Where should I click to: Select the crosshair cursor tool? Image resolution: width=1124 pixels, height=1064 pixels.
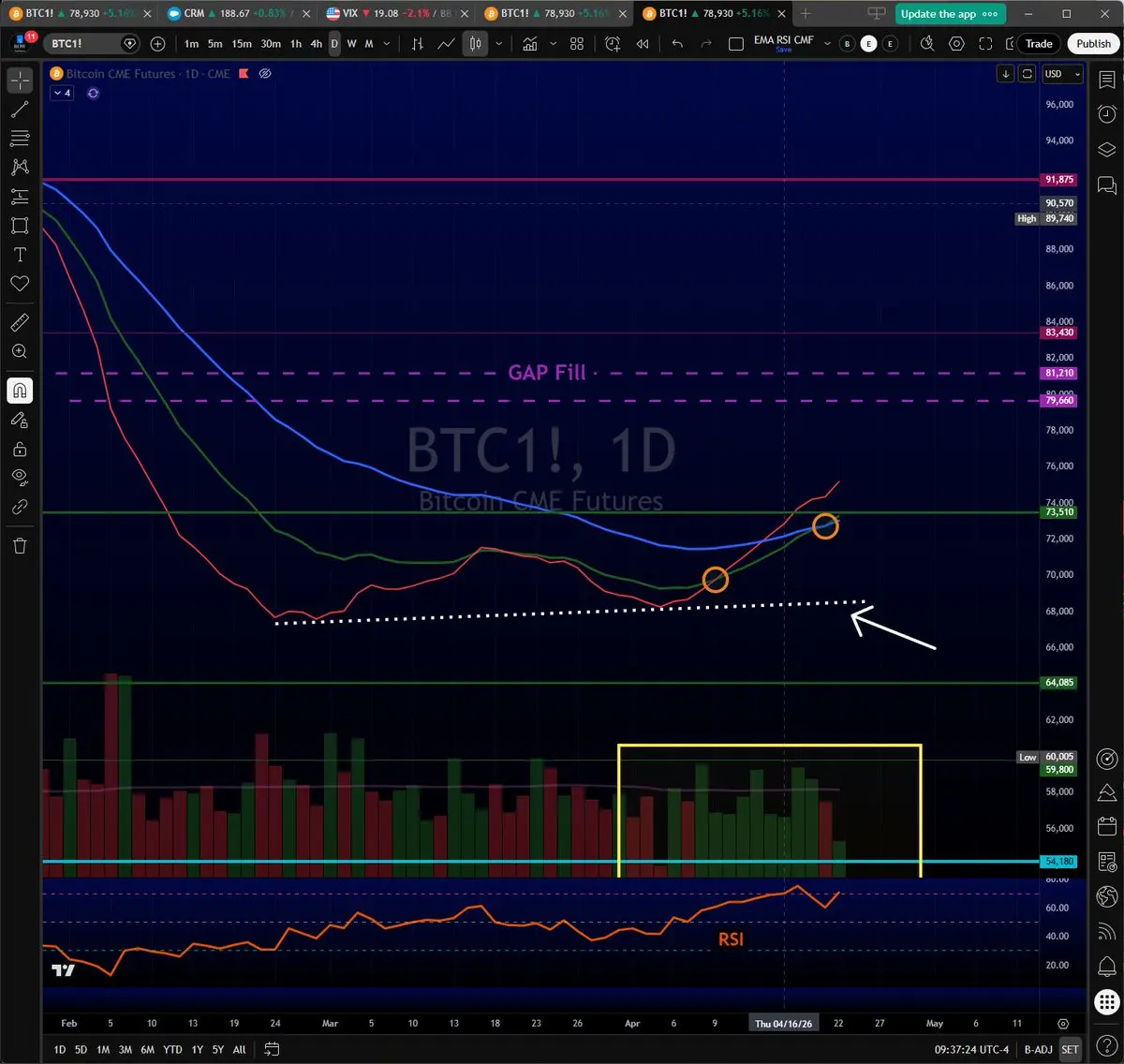pos(20,81)
